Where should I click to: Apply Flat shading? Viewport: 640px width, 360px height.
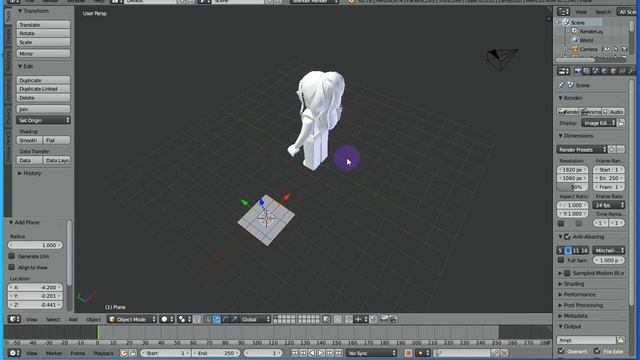(57, 140)
